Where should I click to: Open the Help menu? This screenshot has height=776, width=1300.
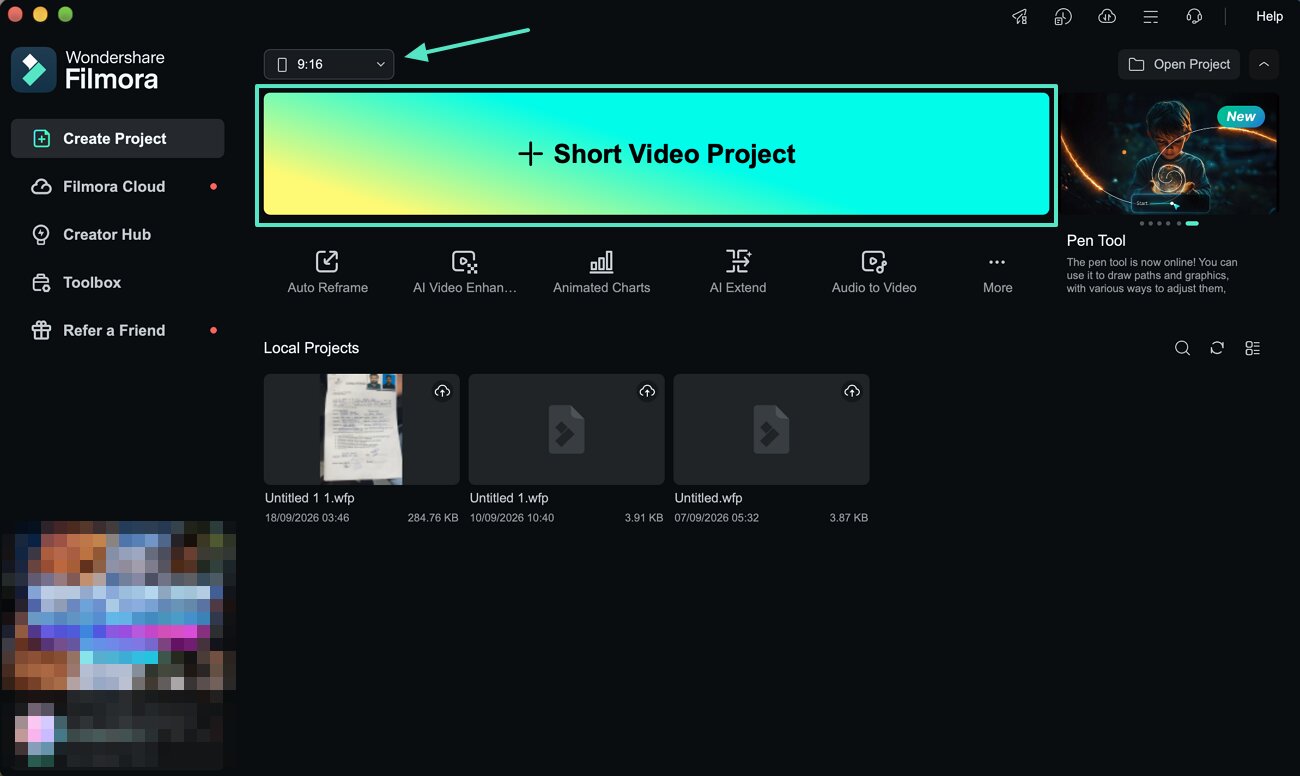coord(1269,16)
